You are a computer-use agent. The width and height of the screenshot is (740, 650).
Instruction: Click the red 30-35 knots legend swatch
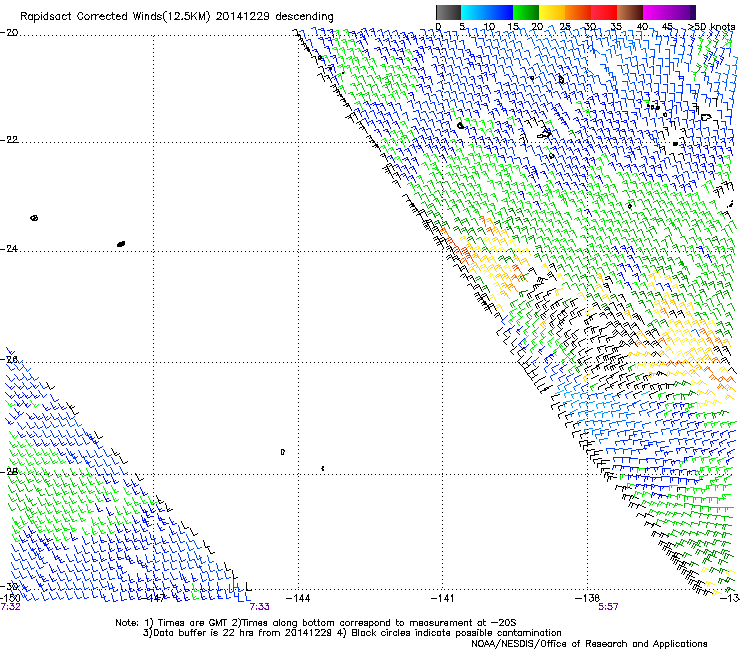[x=604, y=12]
